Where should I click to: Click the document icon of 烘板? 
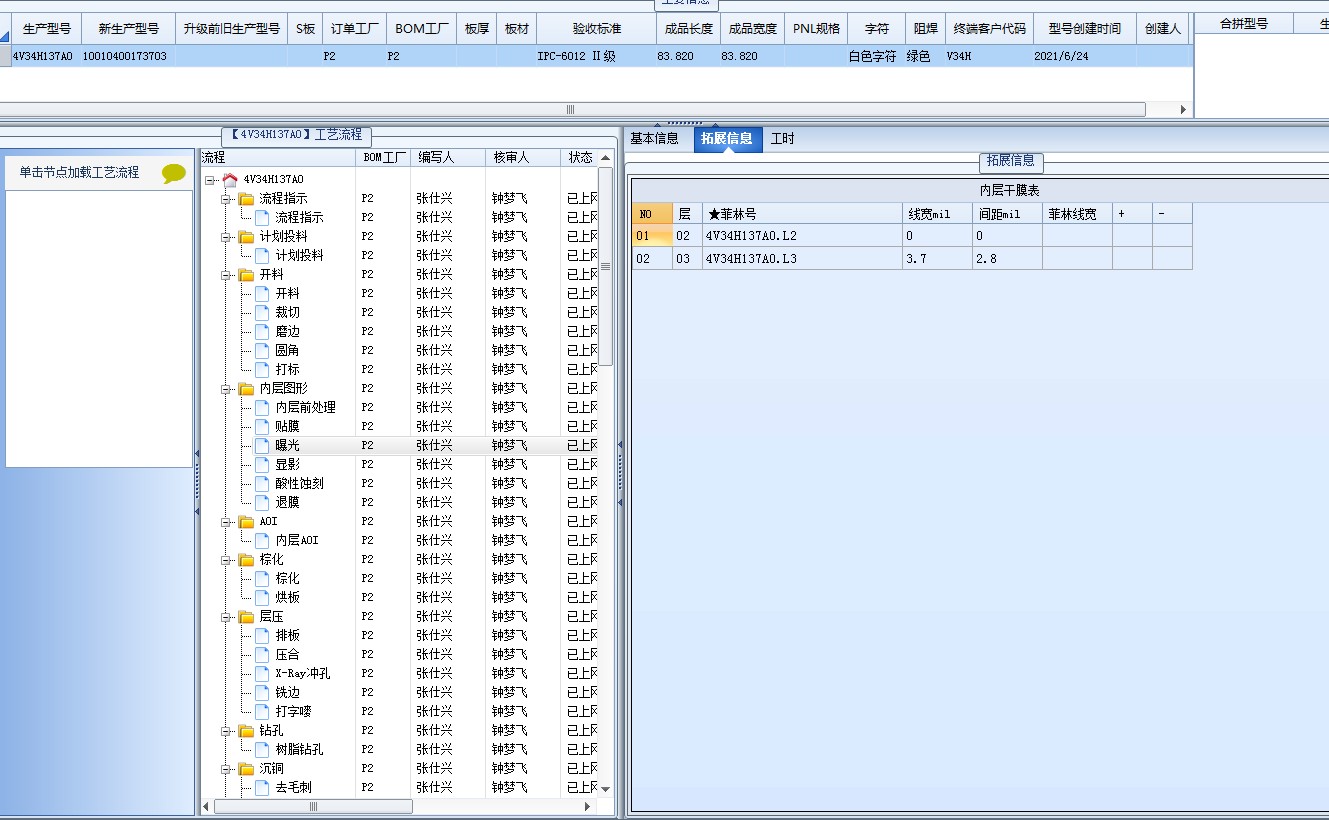[x=262, y=597]
